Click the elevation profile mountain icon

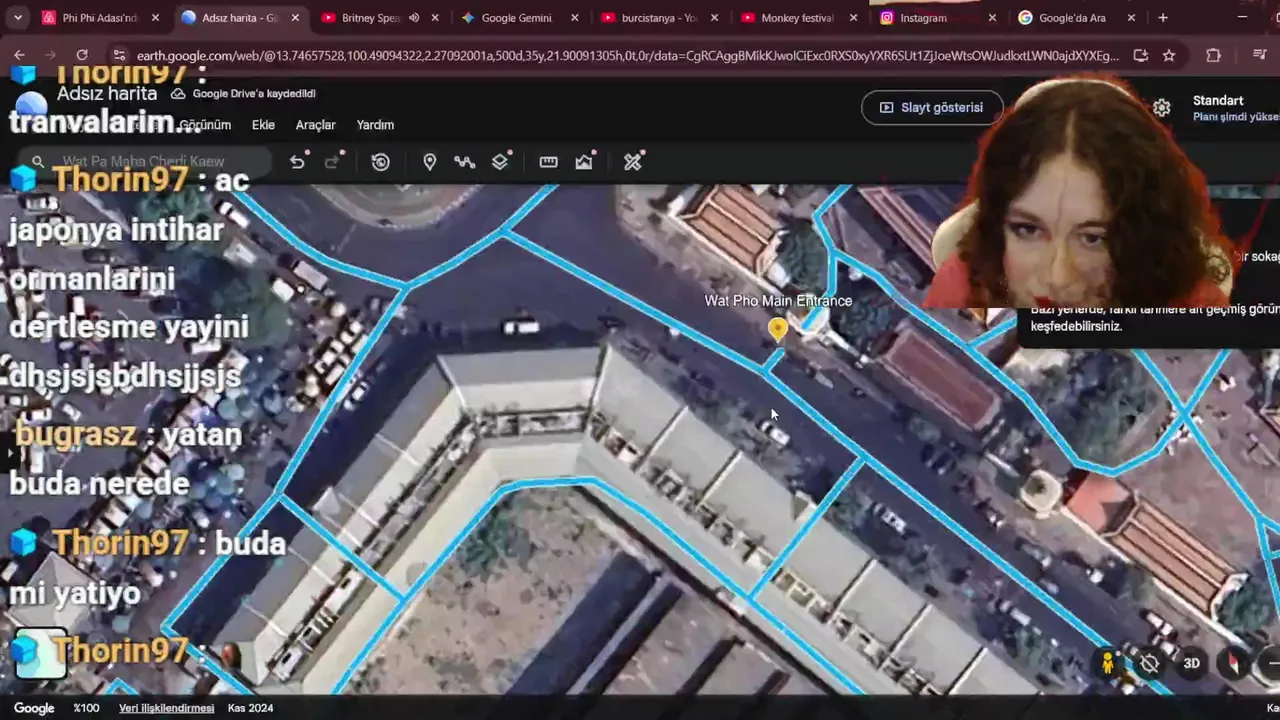tap(584, 162)
